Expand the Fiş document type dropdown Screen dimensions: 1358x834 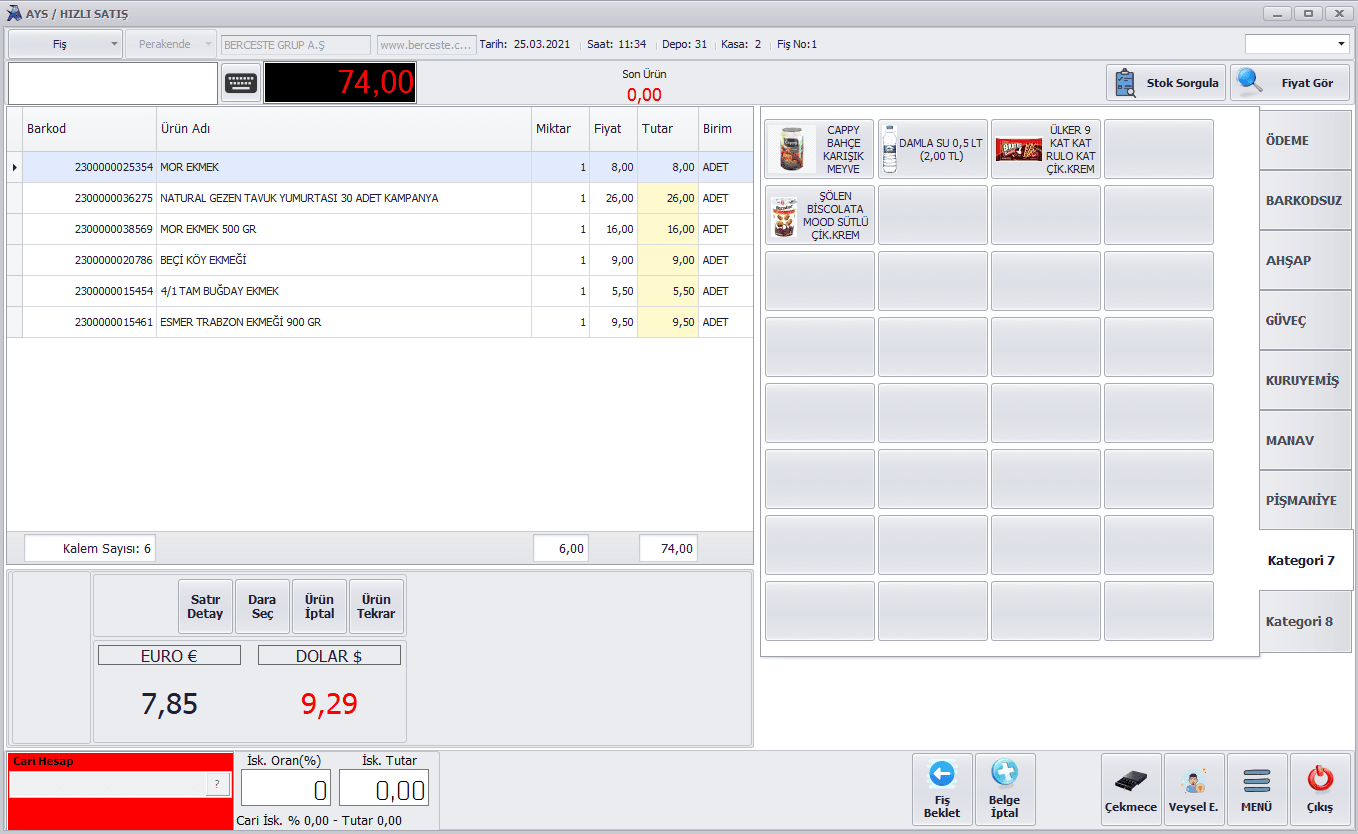(x=66, y=44)
